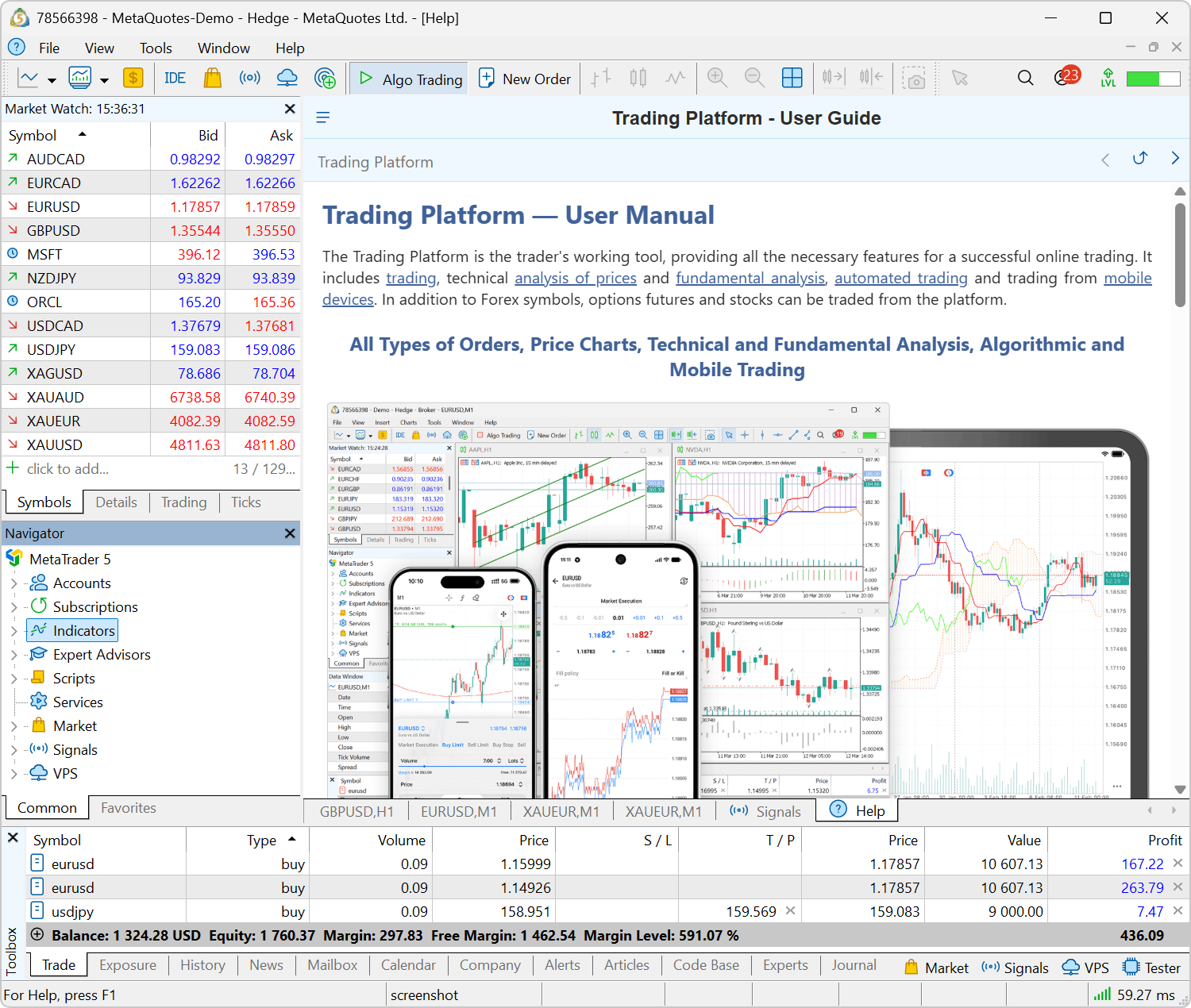
Task: Open the IDE MetaEditor button
Action: 175,79
